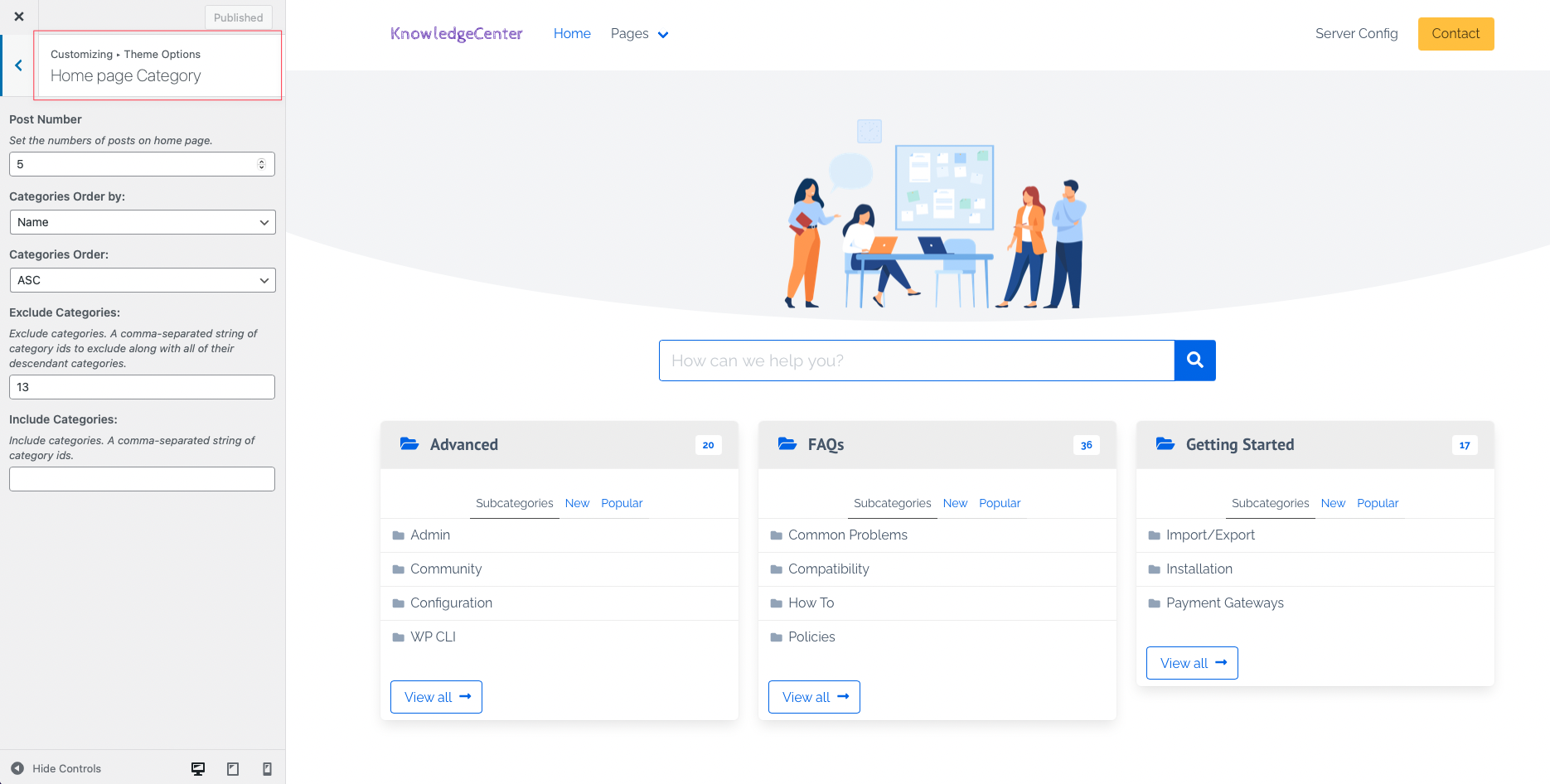This screenshot has height=784, width=1550.
Task: Open the Categories Order by dropdown
Action: coord(142,222)
